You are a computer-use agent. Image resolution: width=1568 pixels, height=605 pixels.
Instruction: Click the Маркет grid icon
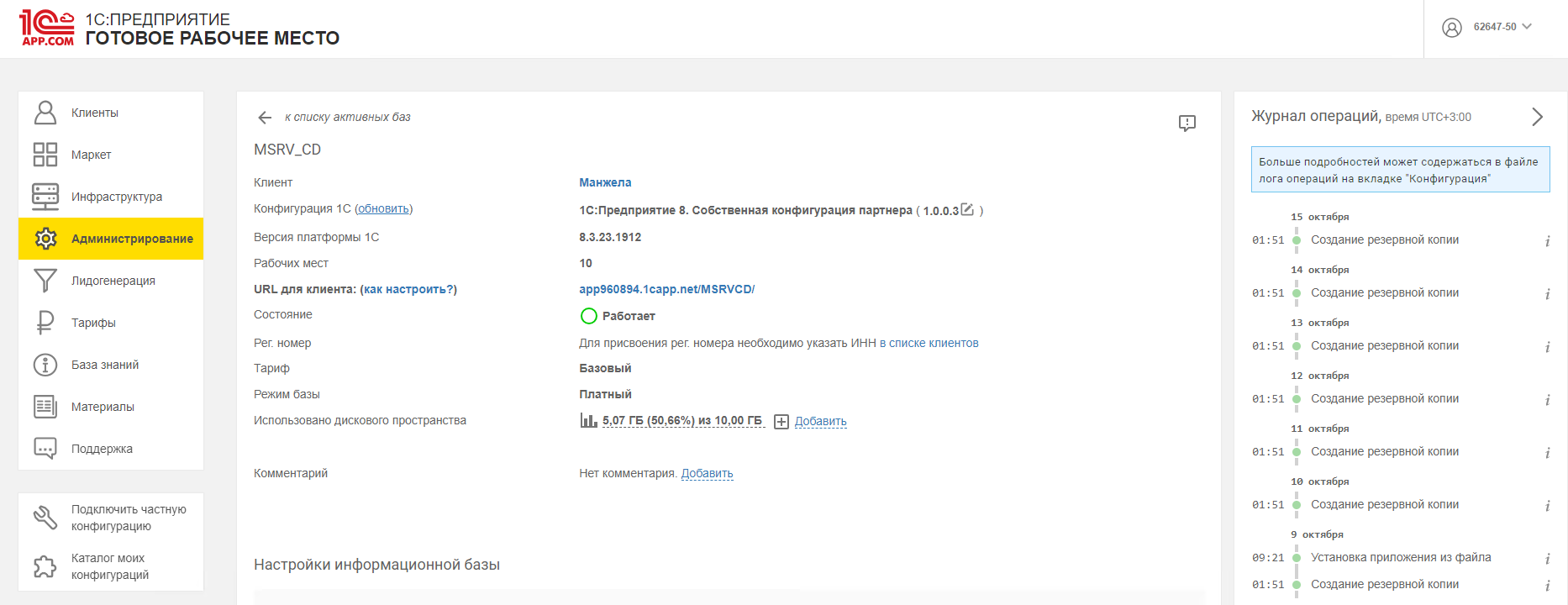[45, 155]
